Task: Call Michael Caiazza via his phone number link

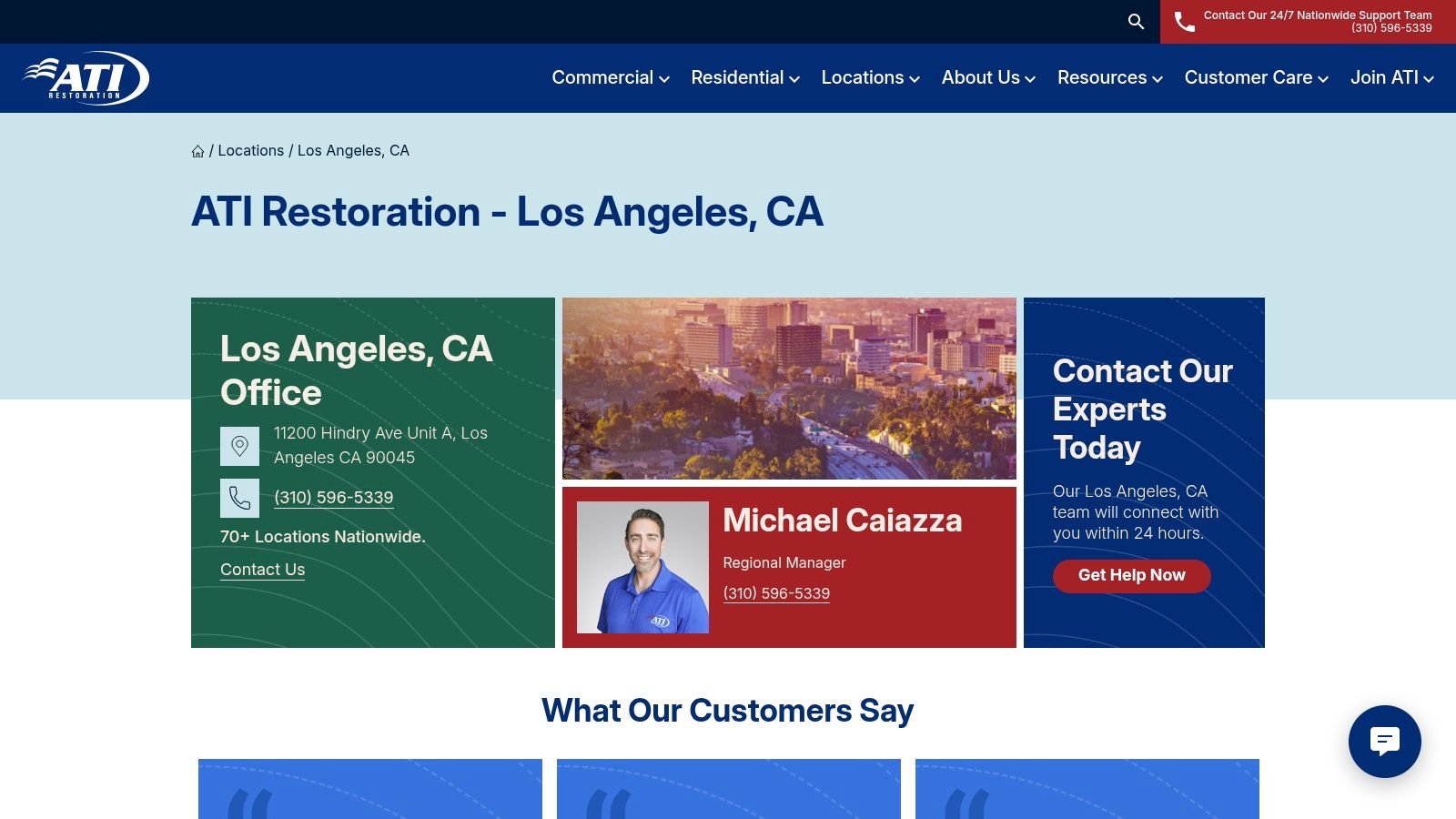Action: 776,592
